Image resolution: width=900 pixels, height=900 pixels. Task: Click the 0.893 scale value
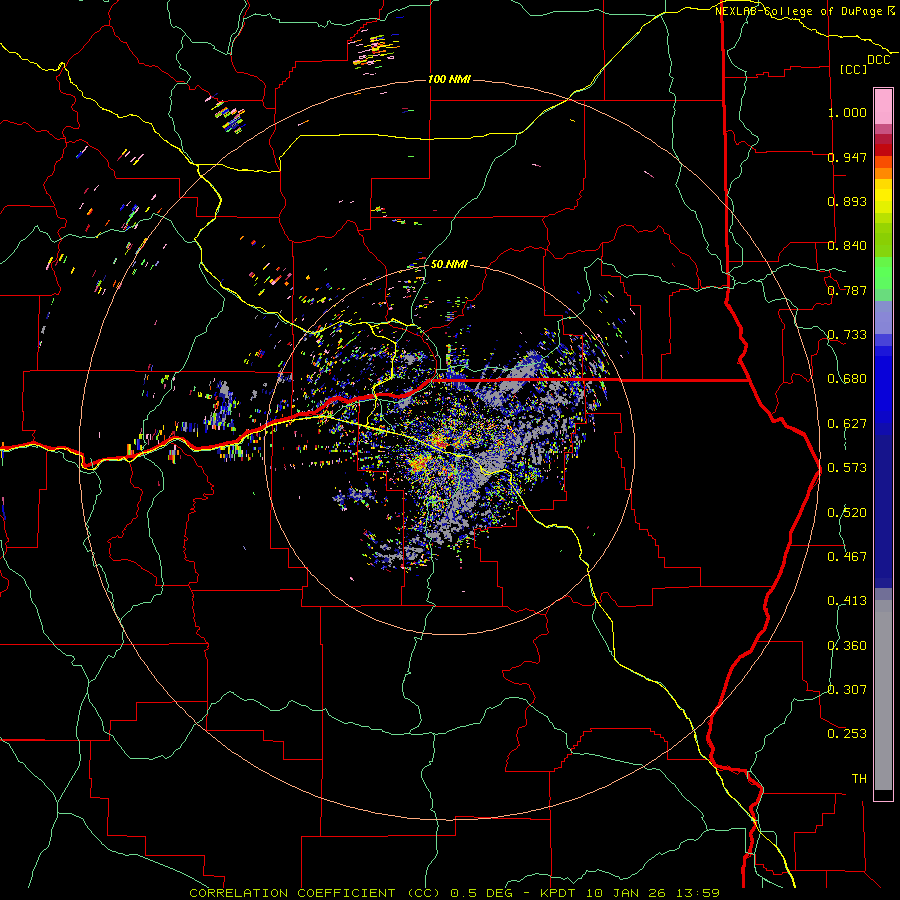click(x=847, y=201)
